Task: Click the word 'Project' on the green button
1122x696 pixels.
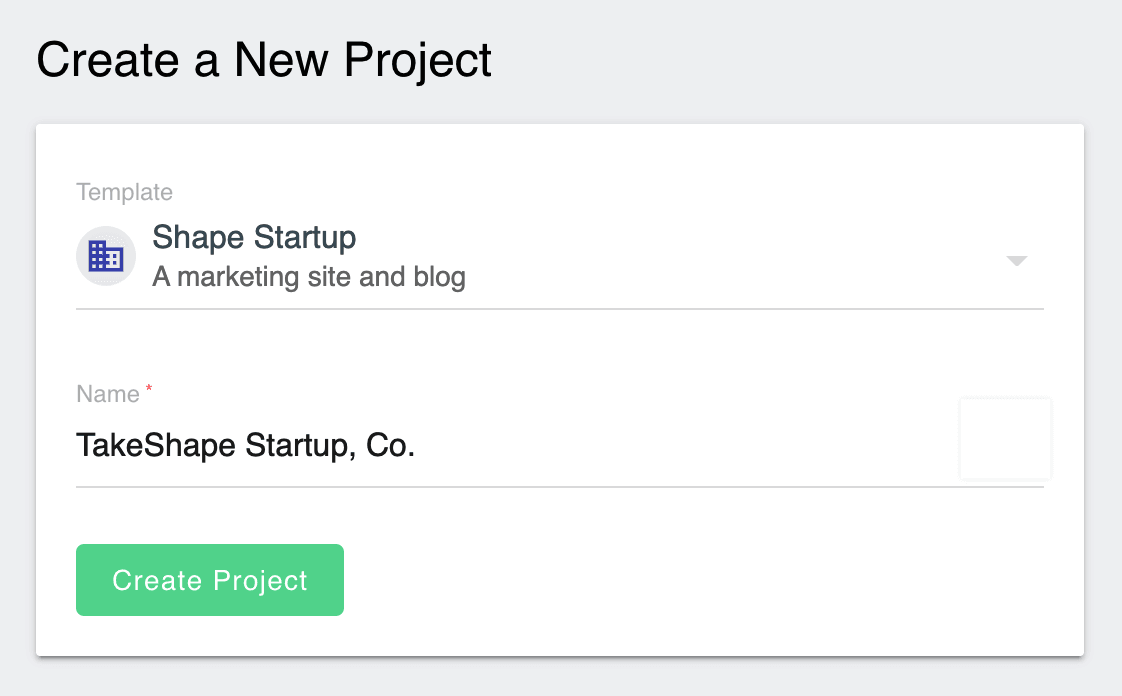Action: 260,581
